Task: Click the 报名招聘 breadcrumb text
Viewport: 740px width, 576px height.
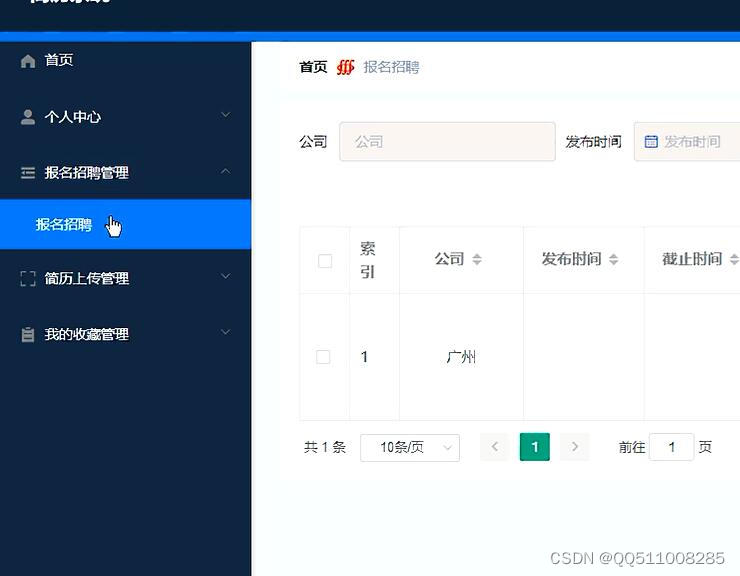Action: [391, 67]
